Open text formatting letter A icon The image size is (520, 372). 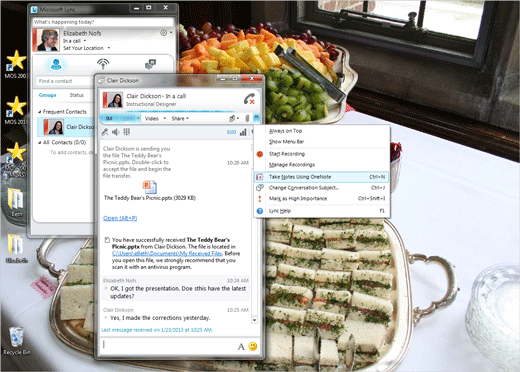tap(241, 347)
